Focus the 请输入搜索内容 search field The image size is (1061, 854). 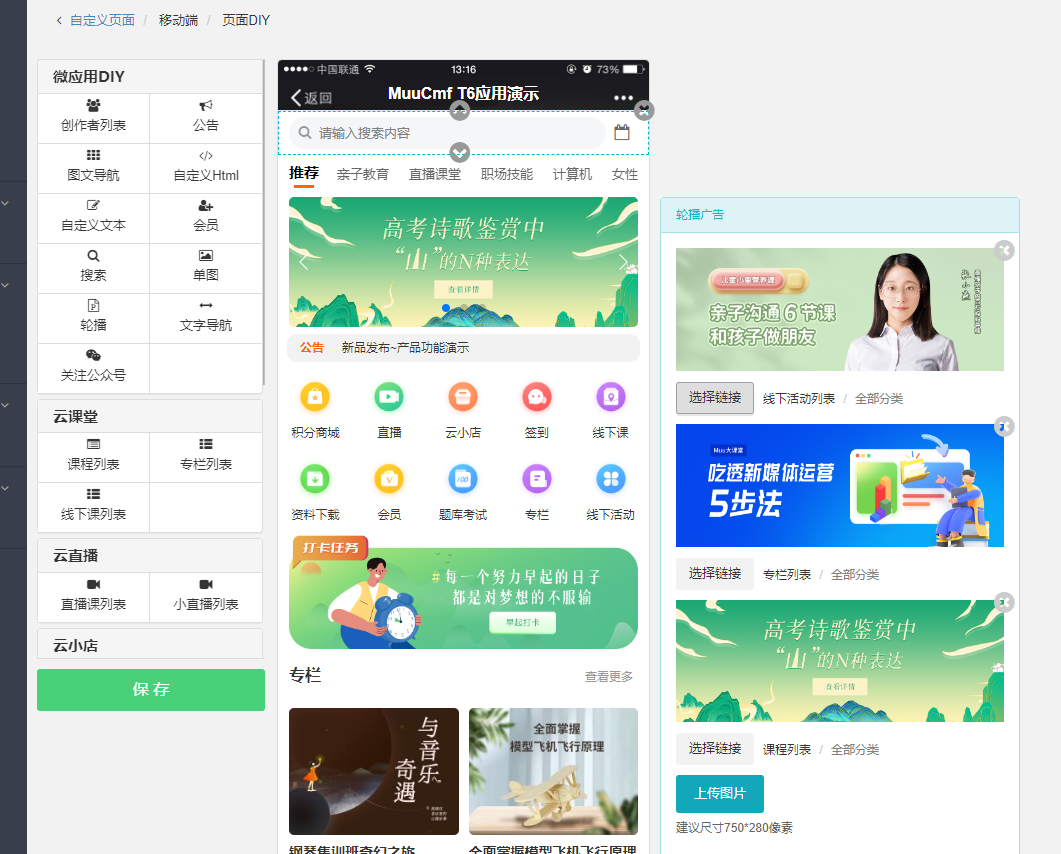click(448, 133)
